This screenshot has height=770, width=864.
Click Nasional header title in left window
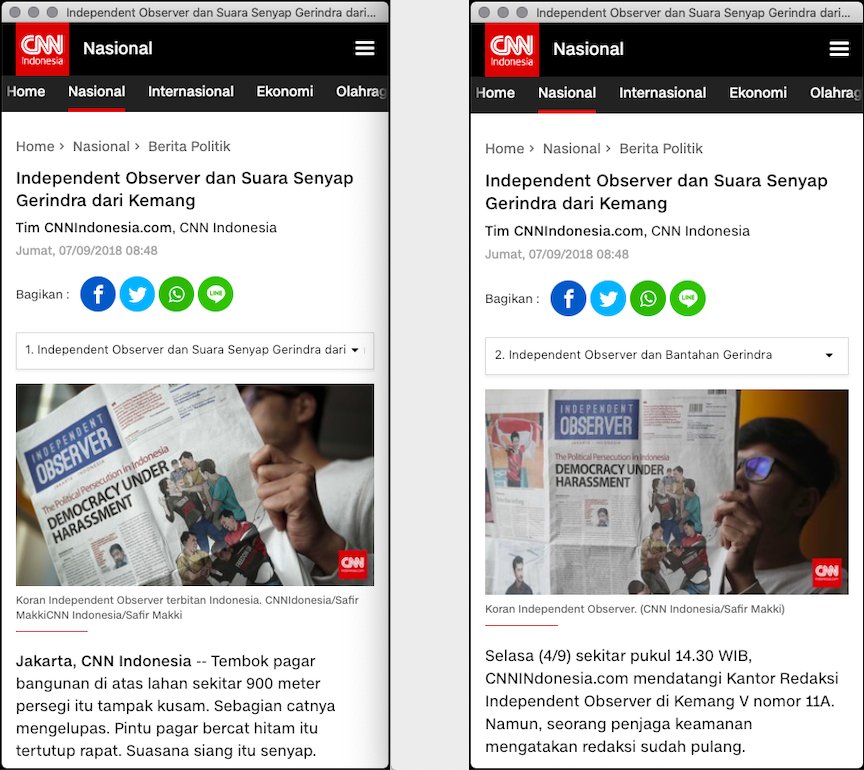[x=117, y=49]
